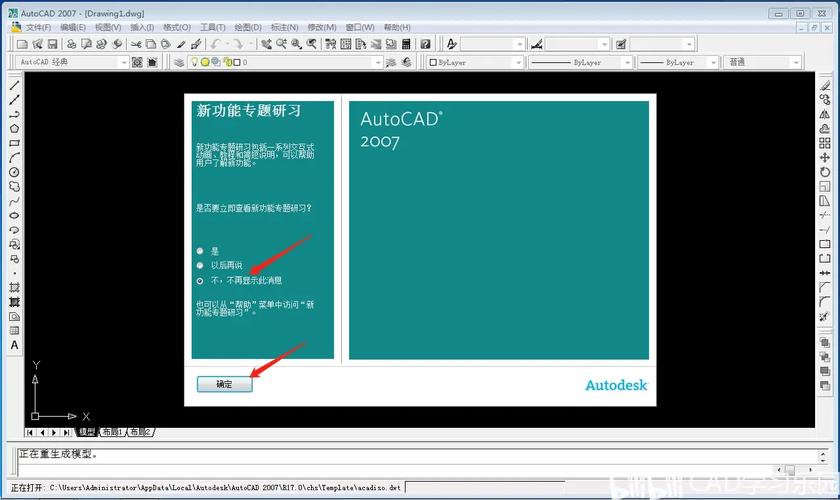Cut with the scissors icon
840x500 pixels.
tap(136, 44)
